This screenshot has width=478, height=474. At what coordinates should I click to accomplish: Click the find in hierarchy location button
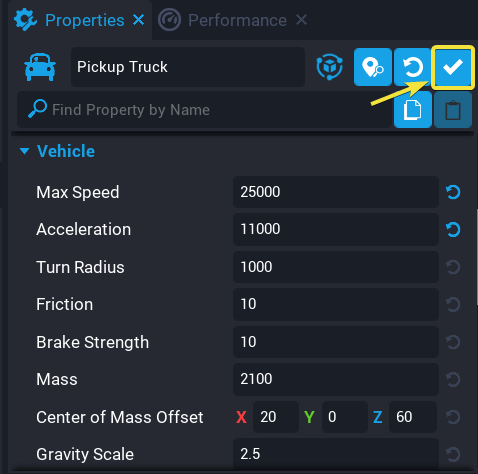(x=373, y=67)
